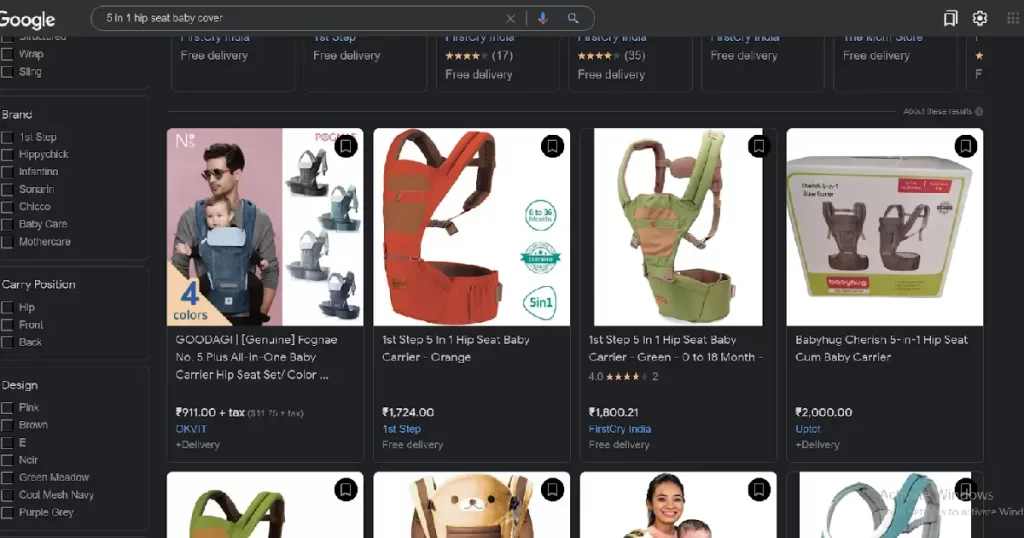Enable the 1st Step brand filter
This screenshot has height=538, width=1024.
coord(7,137)
